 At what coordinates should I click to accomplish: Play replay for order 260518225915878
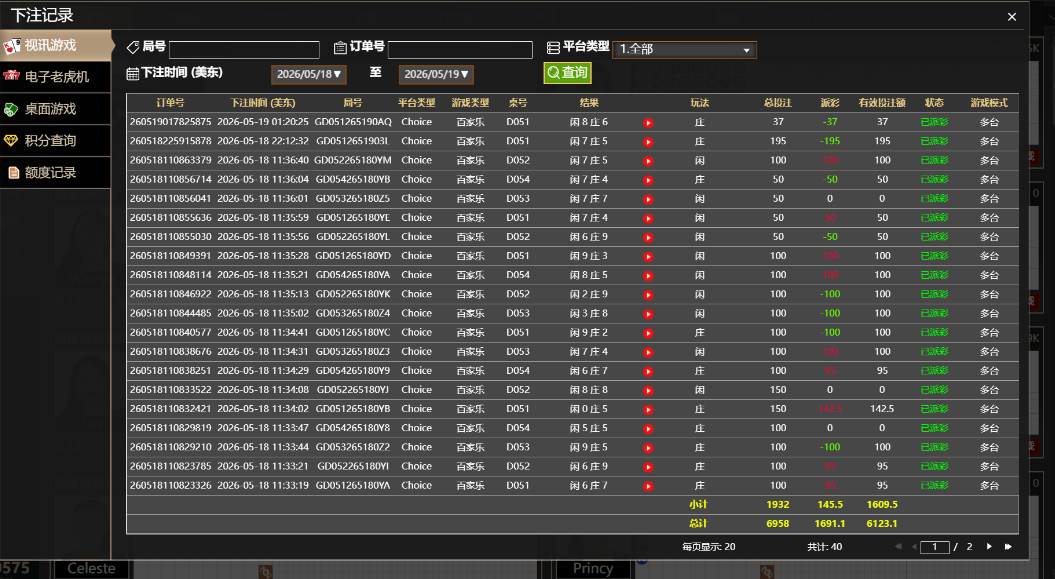tap(648, 142)
